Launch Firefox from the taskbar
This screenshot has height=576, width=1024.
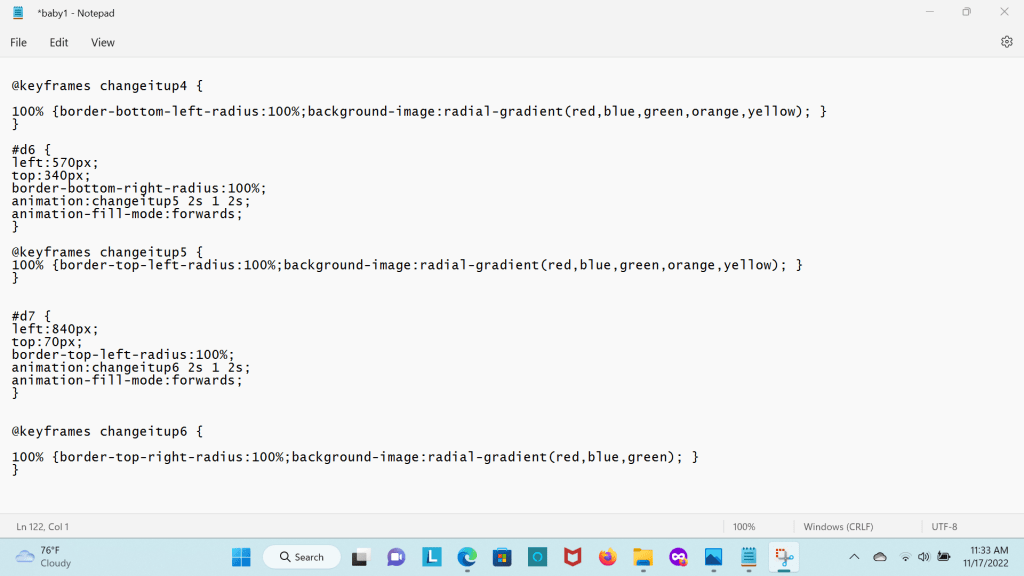tap(607, 557)
